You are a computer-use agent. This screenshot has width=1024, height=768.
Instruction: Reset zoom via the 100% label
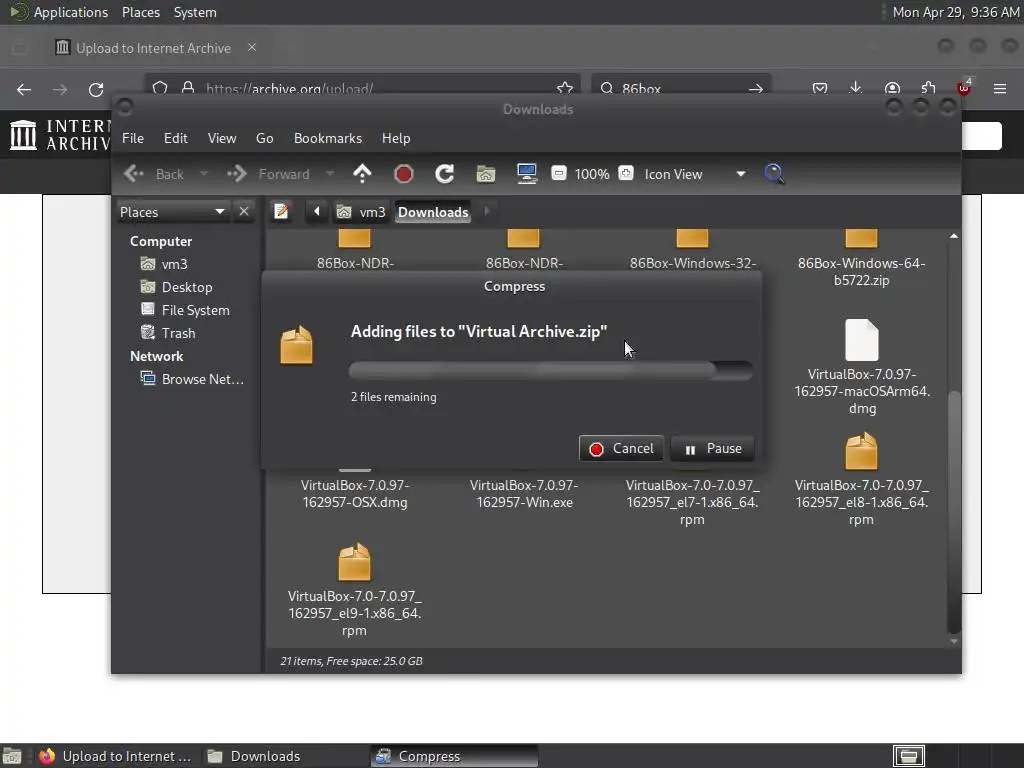592,174
